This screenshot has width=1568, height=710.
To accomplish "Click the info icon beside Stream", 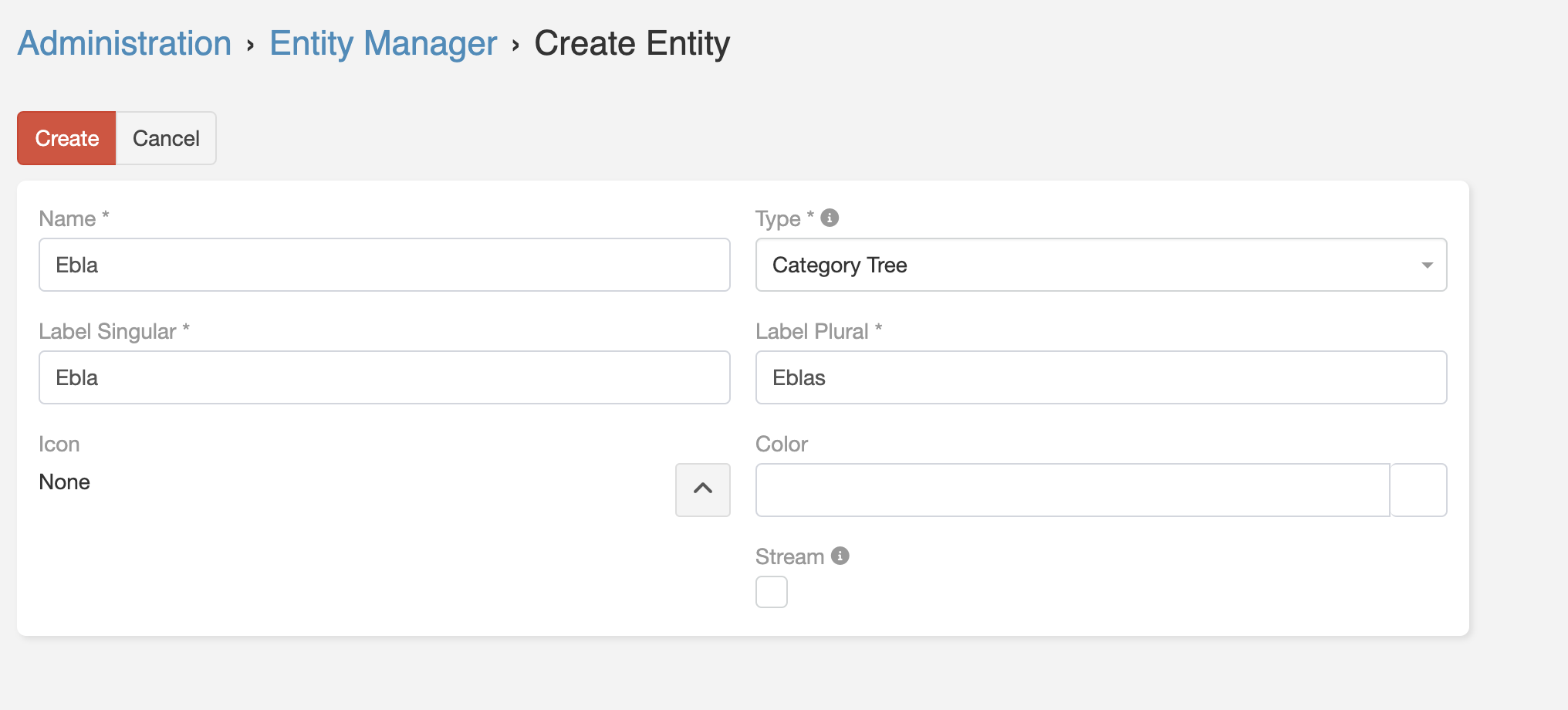I will click(840, 555).
